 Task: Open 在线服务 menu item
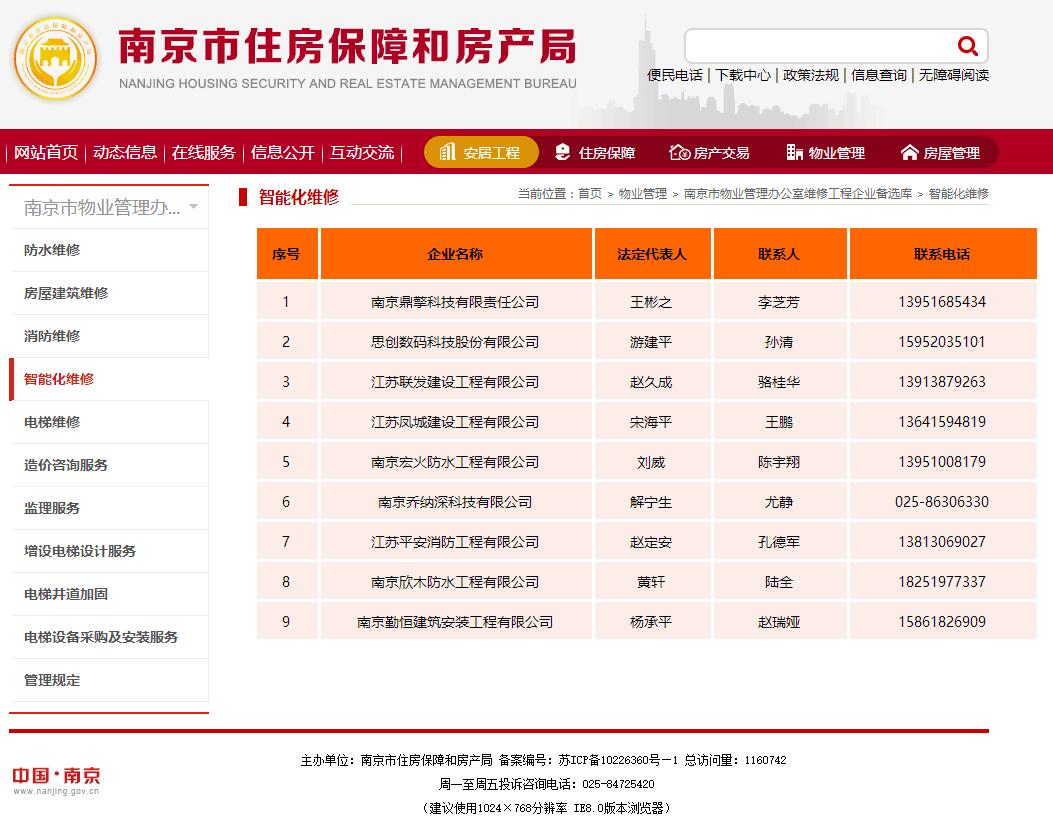(203, 152)
